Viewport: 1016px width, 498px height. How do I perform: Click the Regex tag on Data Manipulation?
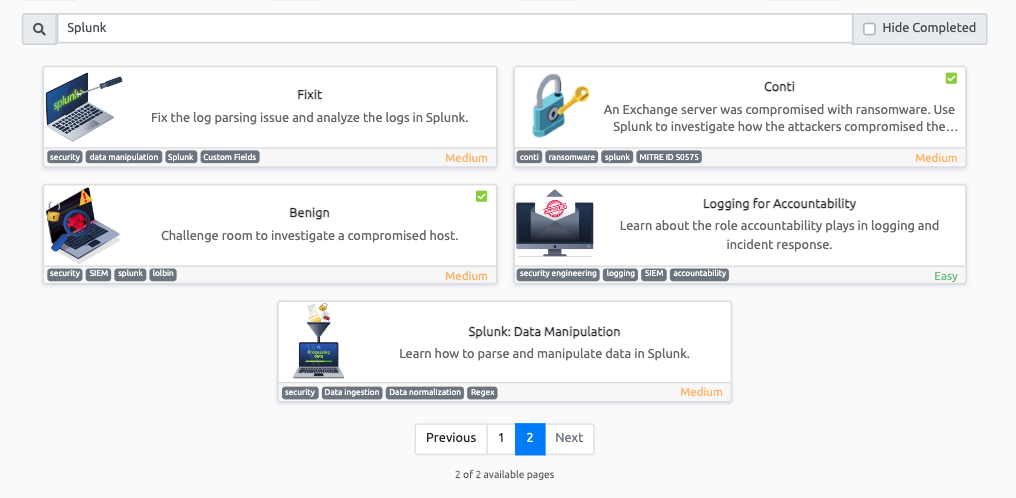point(482,393)
